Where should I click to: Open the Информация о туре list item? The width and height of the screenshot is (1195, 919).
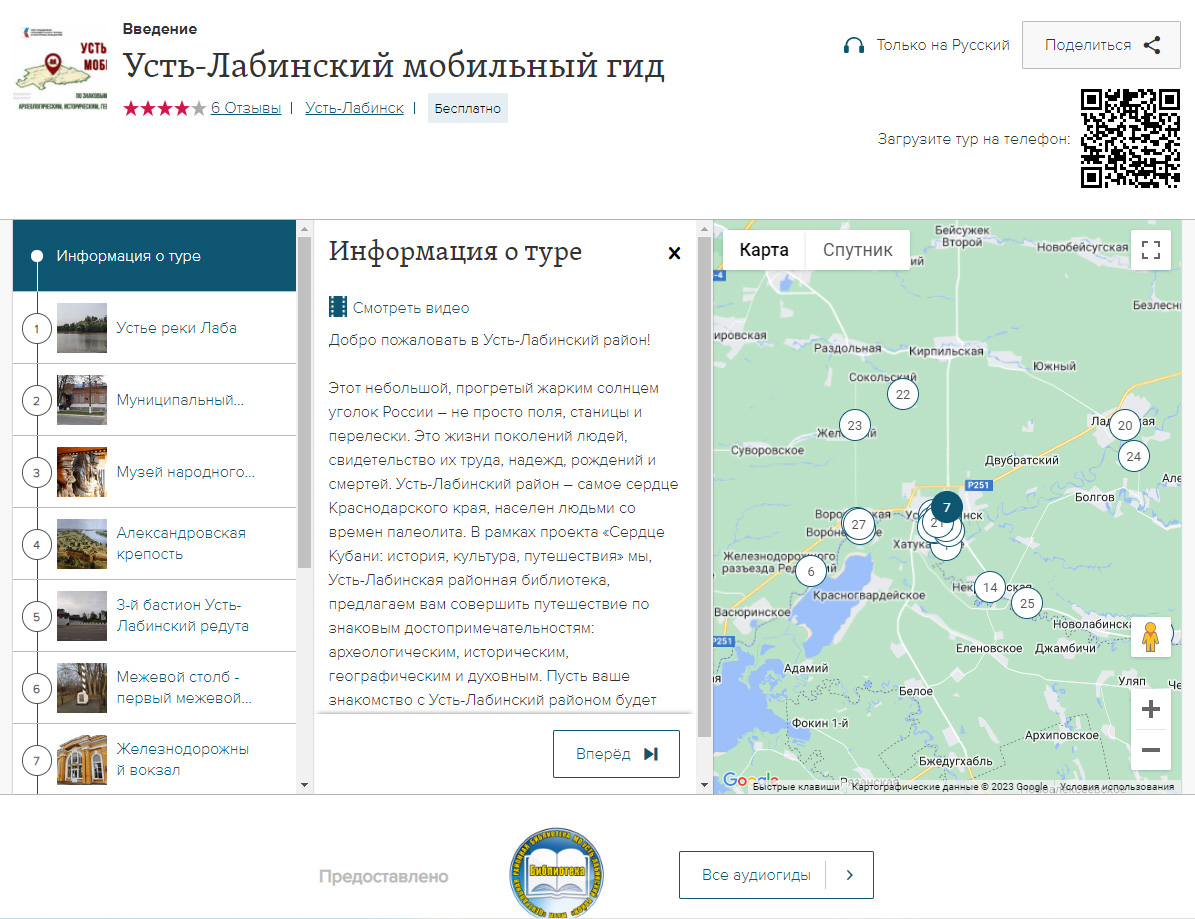click(x=154, y=256)
